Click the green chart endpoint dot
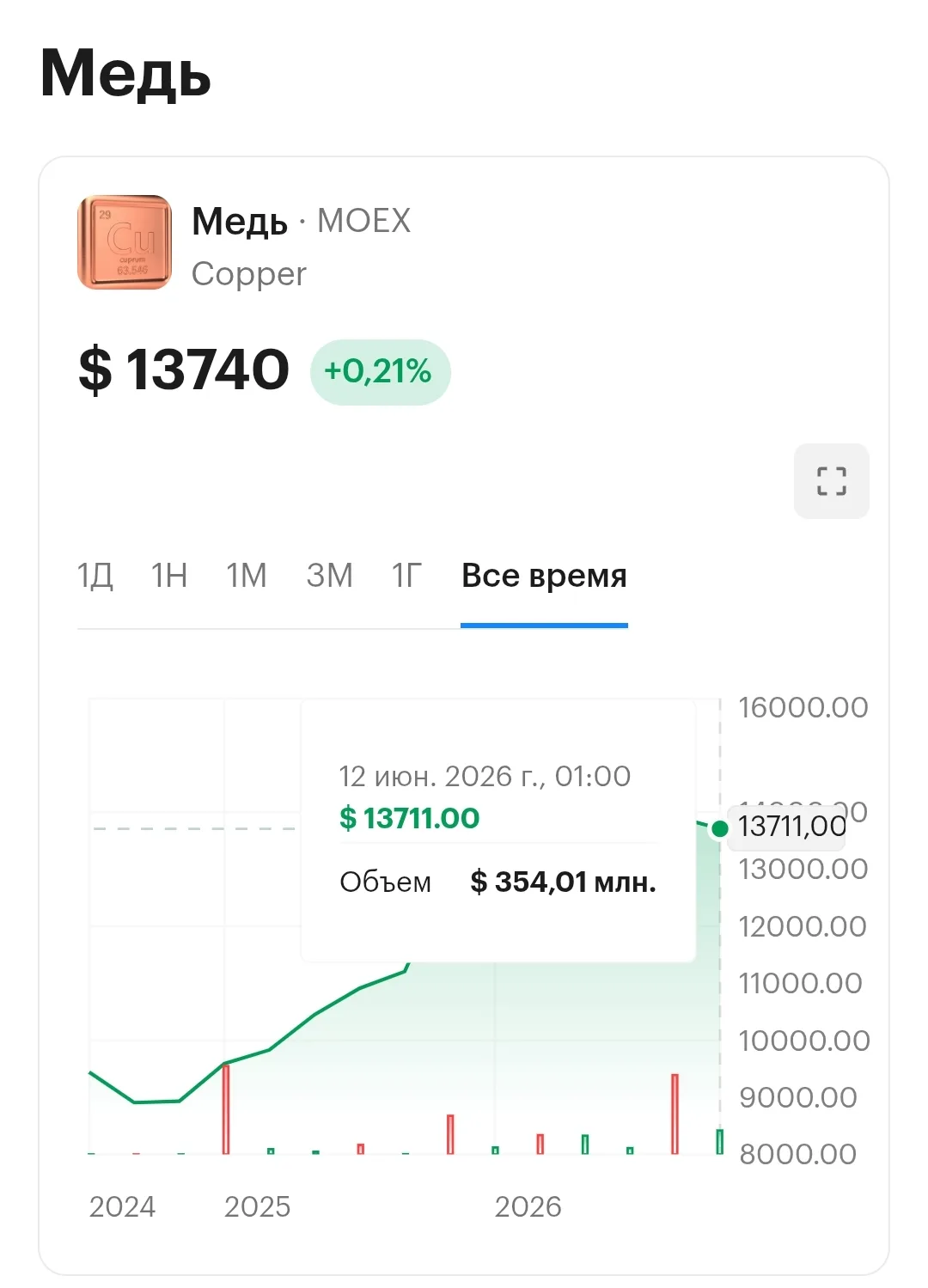 pos(720,828)
